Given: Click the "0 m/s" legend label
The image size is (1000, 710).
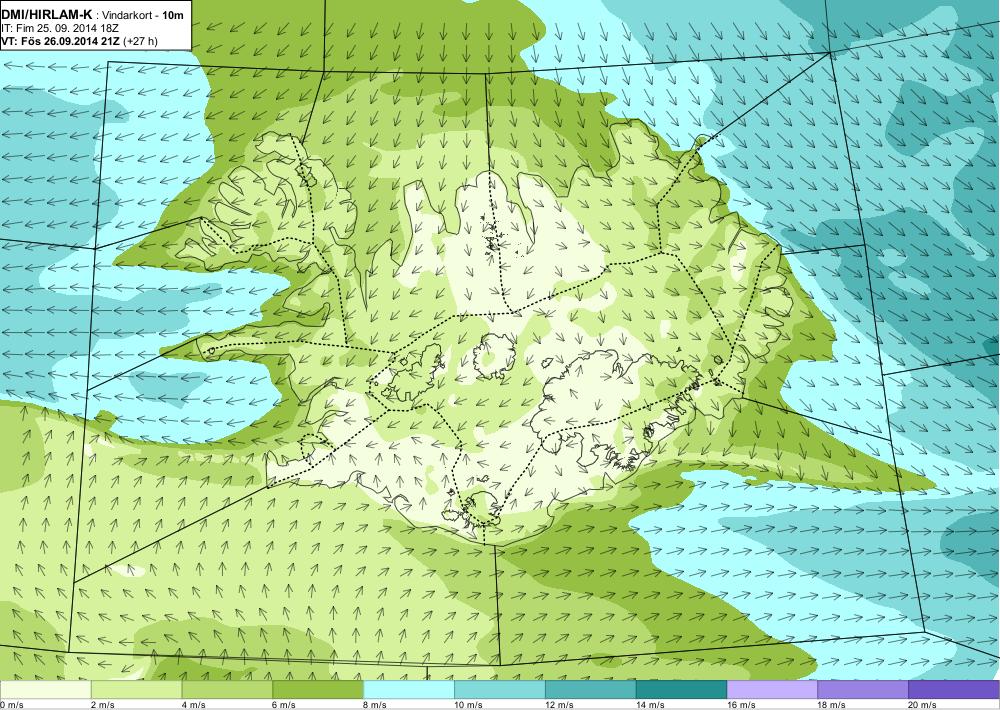Looking at the screenshot, I should tap(11, 704).
